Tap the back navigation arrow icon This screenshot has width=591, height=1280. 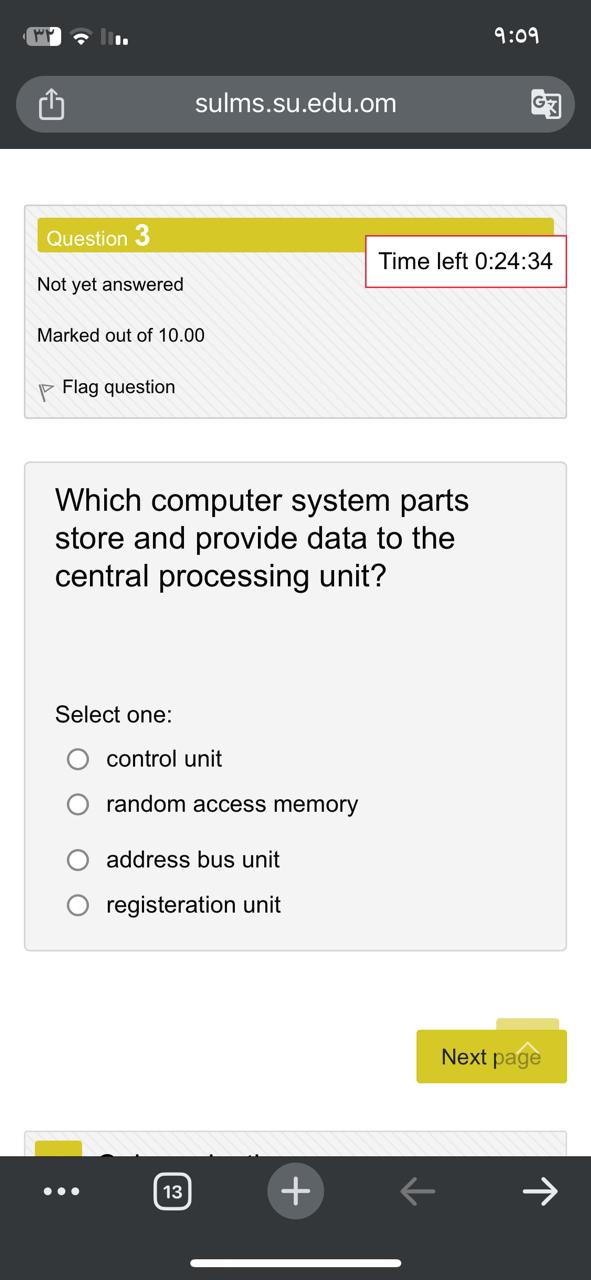click(418, 1191)
